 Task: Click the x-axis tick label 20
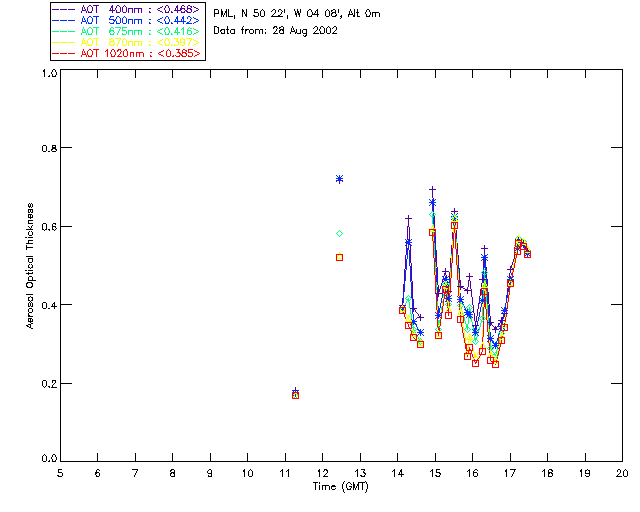[x=622, y=473]
